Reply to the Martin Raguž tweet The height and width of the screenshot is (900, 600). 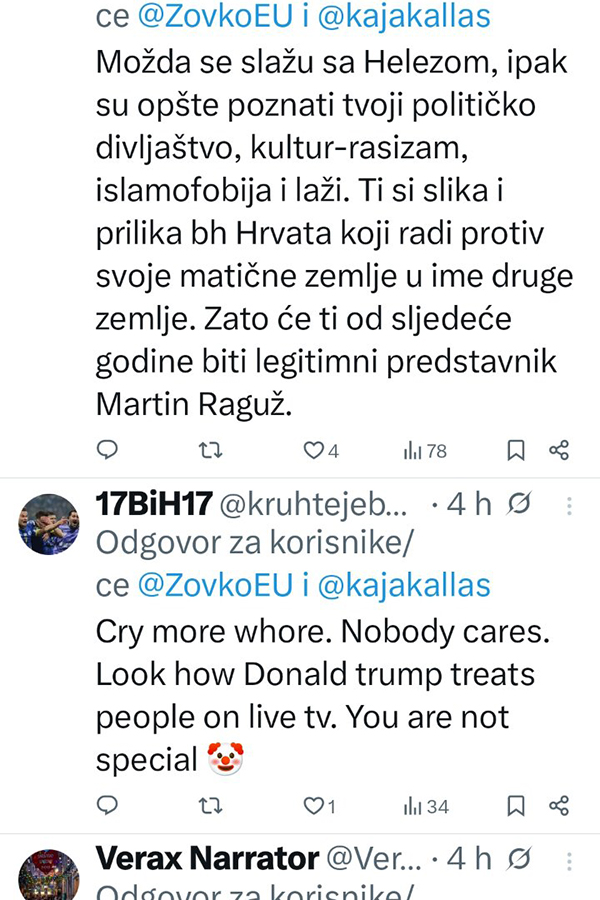pyautogui.click(x=107, y=450)
